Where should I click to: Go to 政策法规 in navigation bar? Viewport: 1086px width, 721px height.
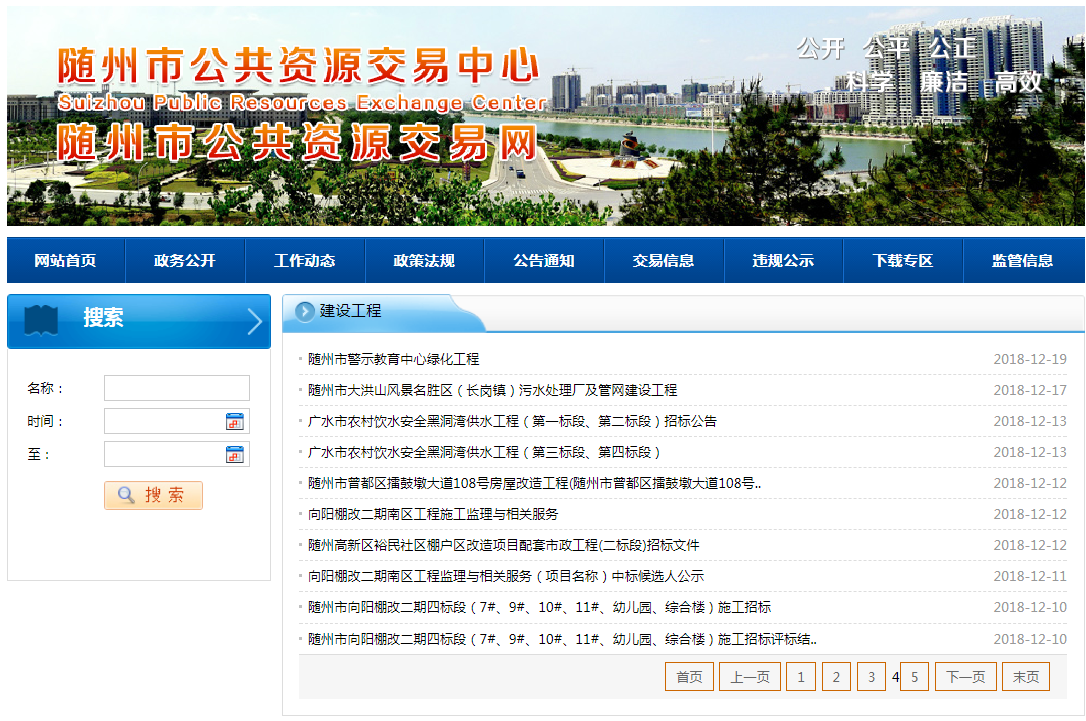pyautogui.click(x=424, y=261)
